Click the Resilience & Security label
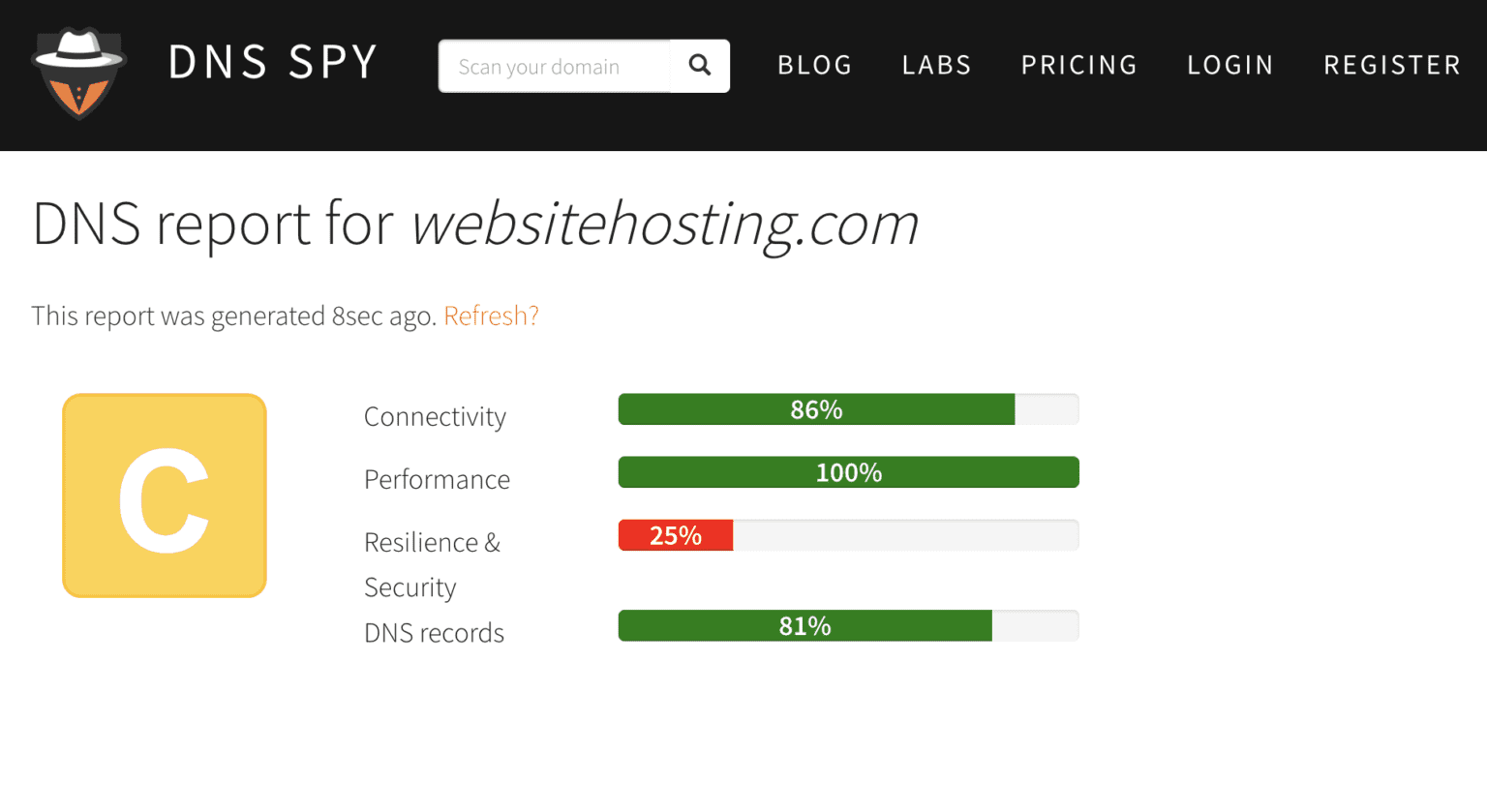Image resolution: width=1487 pixels, height=812 pixels. 433,564
